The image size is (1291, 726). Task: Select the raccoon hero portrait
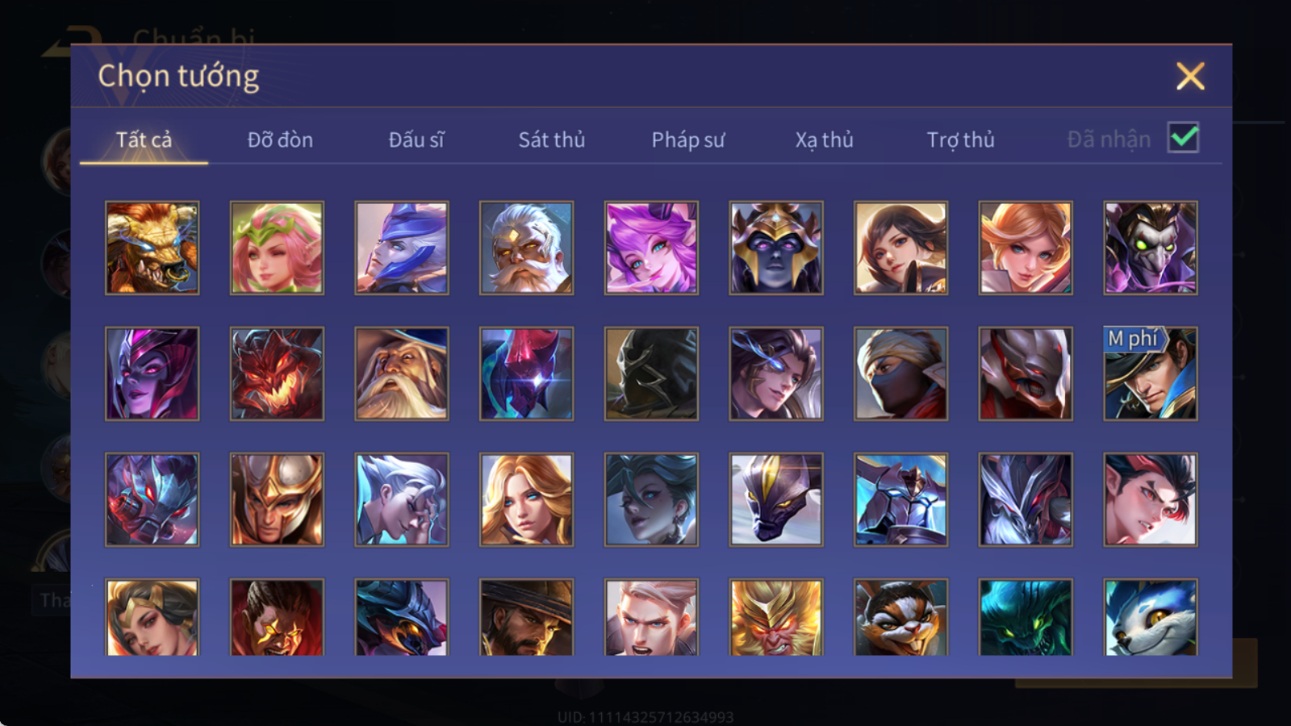click(x=901, y=618)
